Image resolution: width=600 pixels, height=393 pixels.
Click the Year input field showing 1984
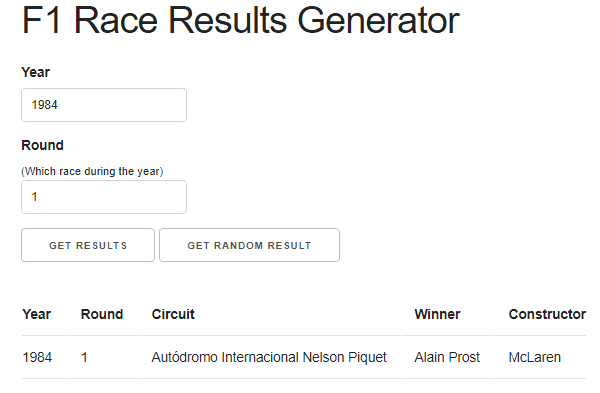(x=104, y=105)
